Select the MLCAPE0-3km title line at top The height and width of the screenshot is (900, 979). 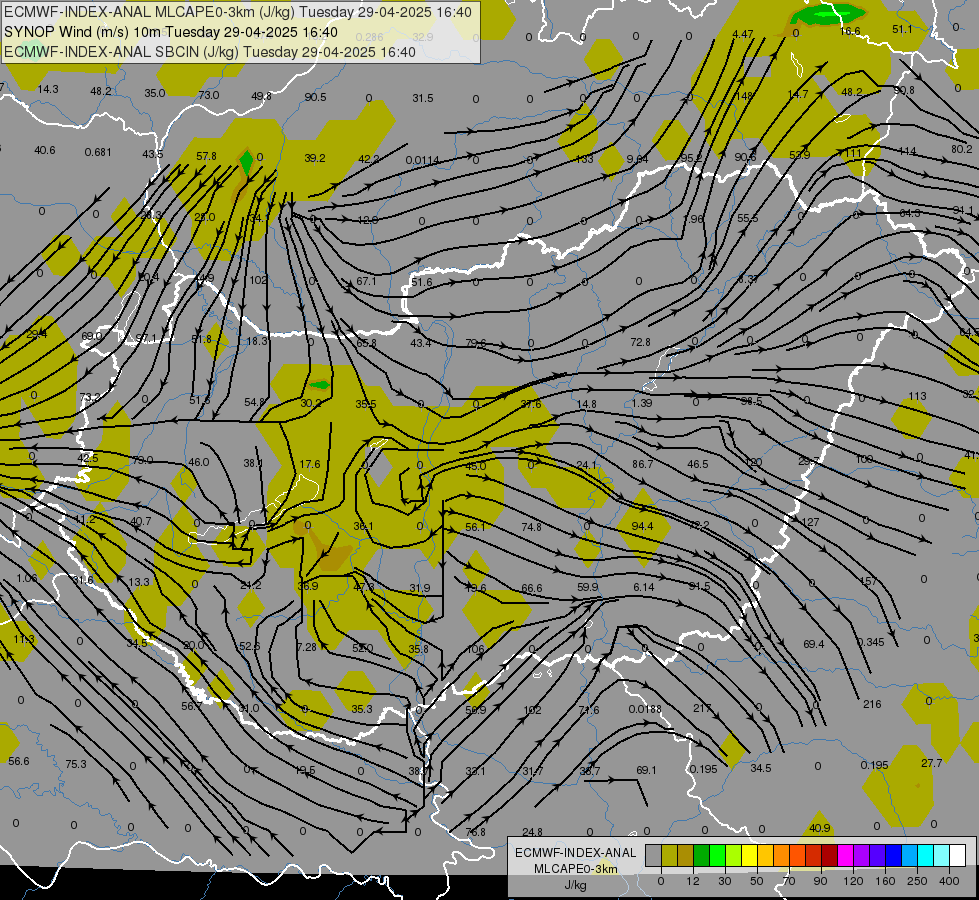tap(238, 12)
